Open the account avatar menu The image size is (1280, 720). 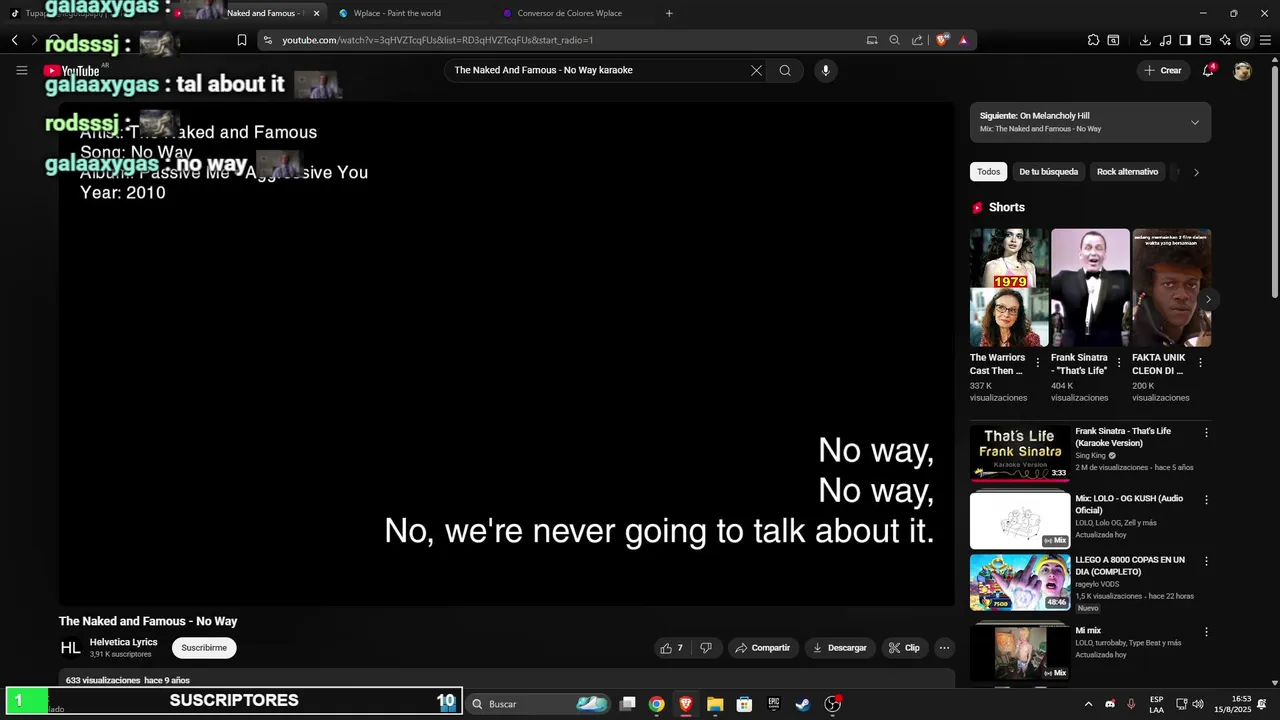1242,71
